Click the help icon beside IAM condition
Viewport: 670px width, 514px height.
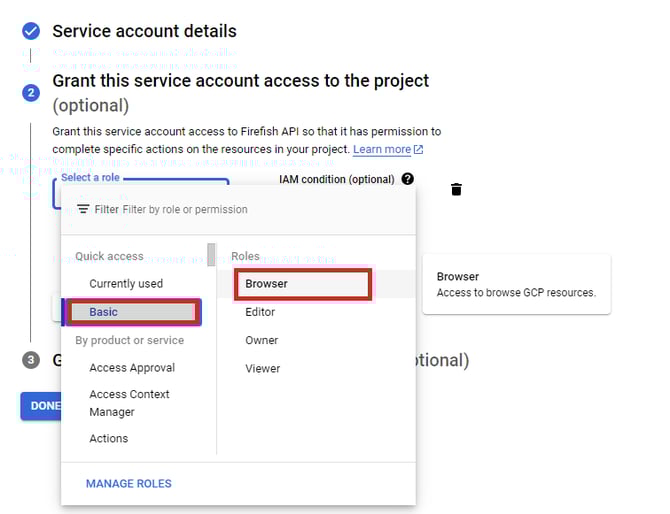[x=407, y=179]
